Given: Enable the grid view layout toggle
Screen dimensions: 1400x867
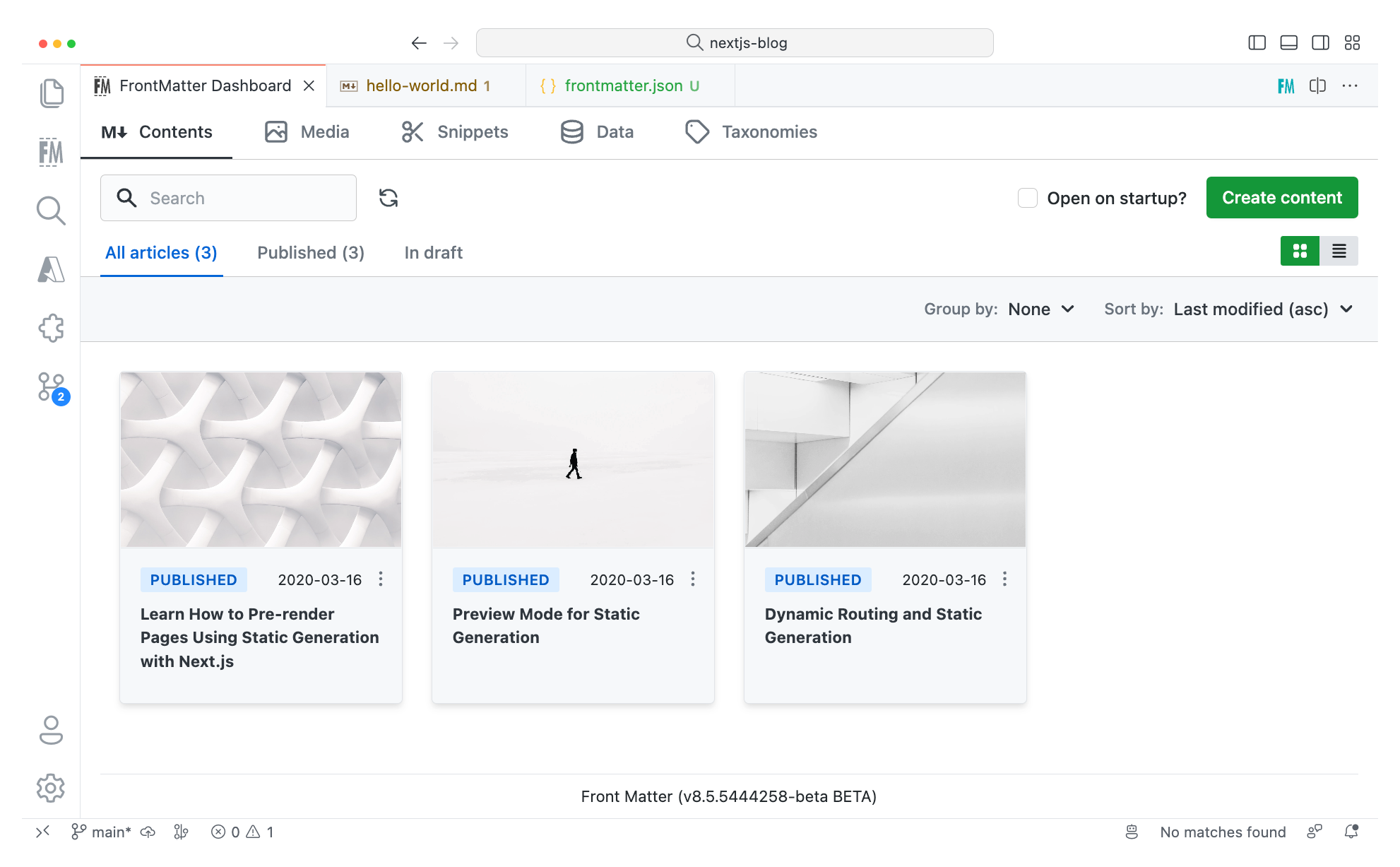Looking at the screenshot, I should tap(1300, 251).
